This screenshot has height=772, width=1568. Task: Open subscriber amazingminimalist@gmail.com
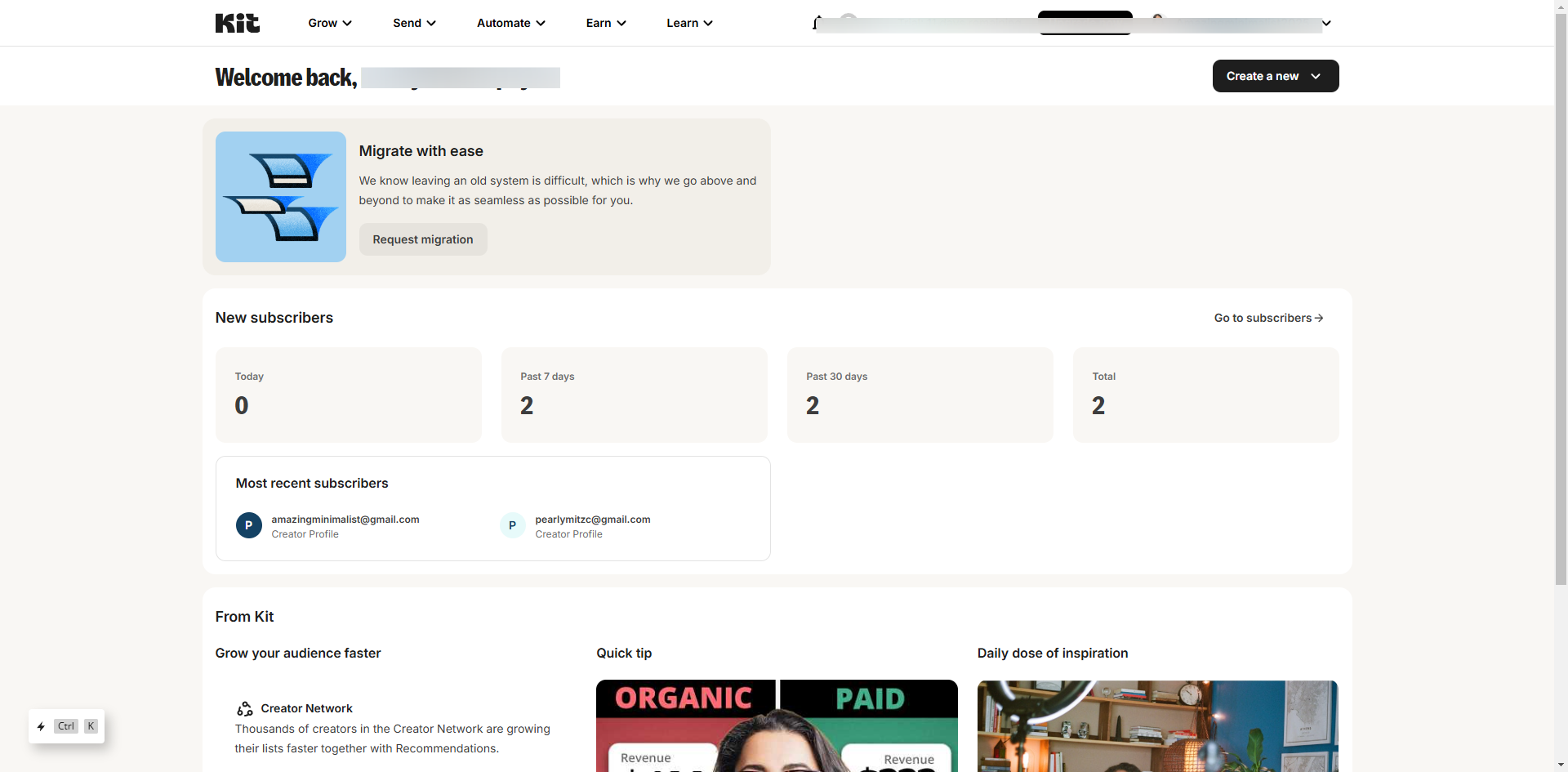[x=345, y=520]
